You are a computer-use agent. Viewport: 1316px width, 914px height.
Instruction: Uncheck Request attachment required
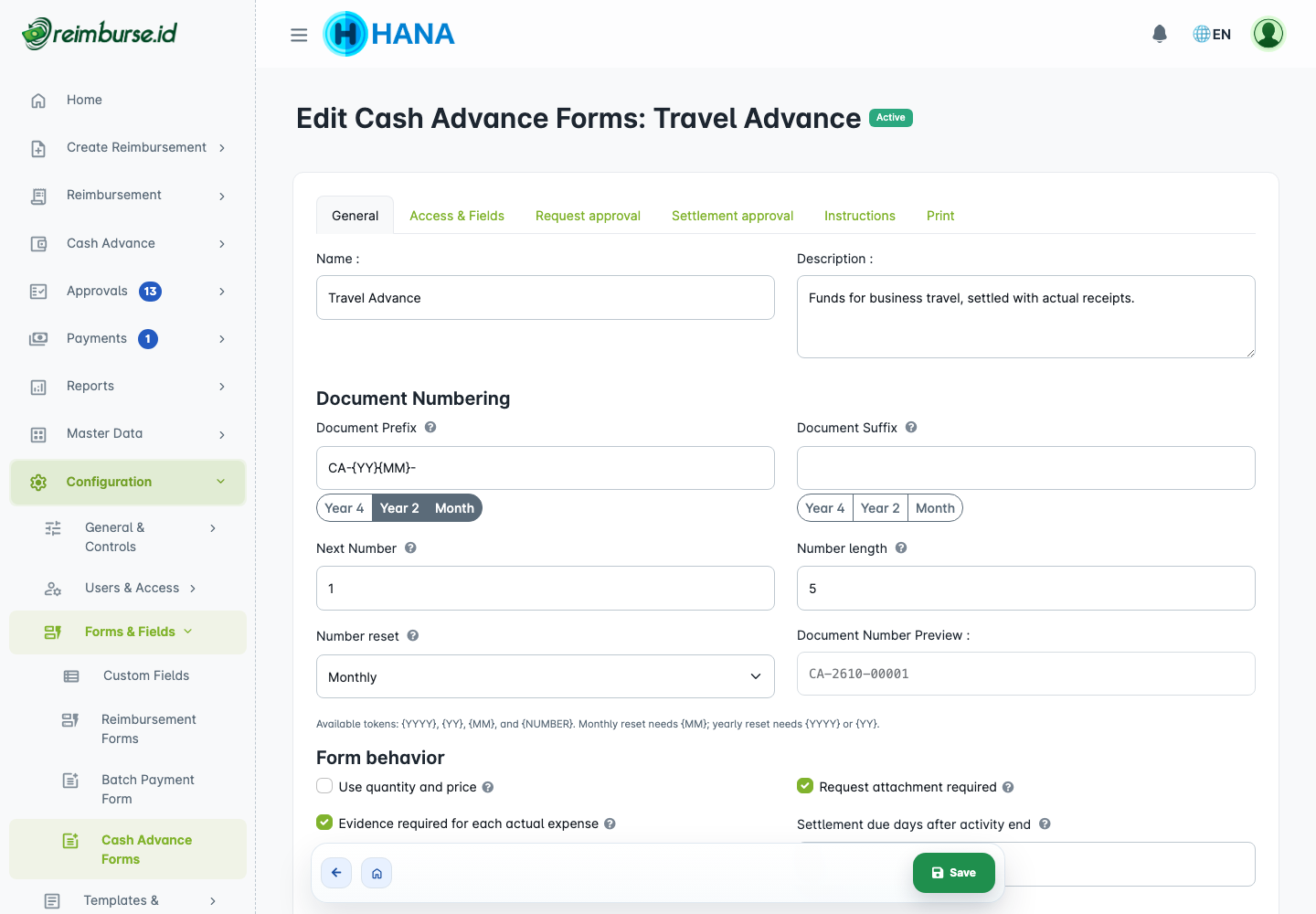(x=805, y=786)
